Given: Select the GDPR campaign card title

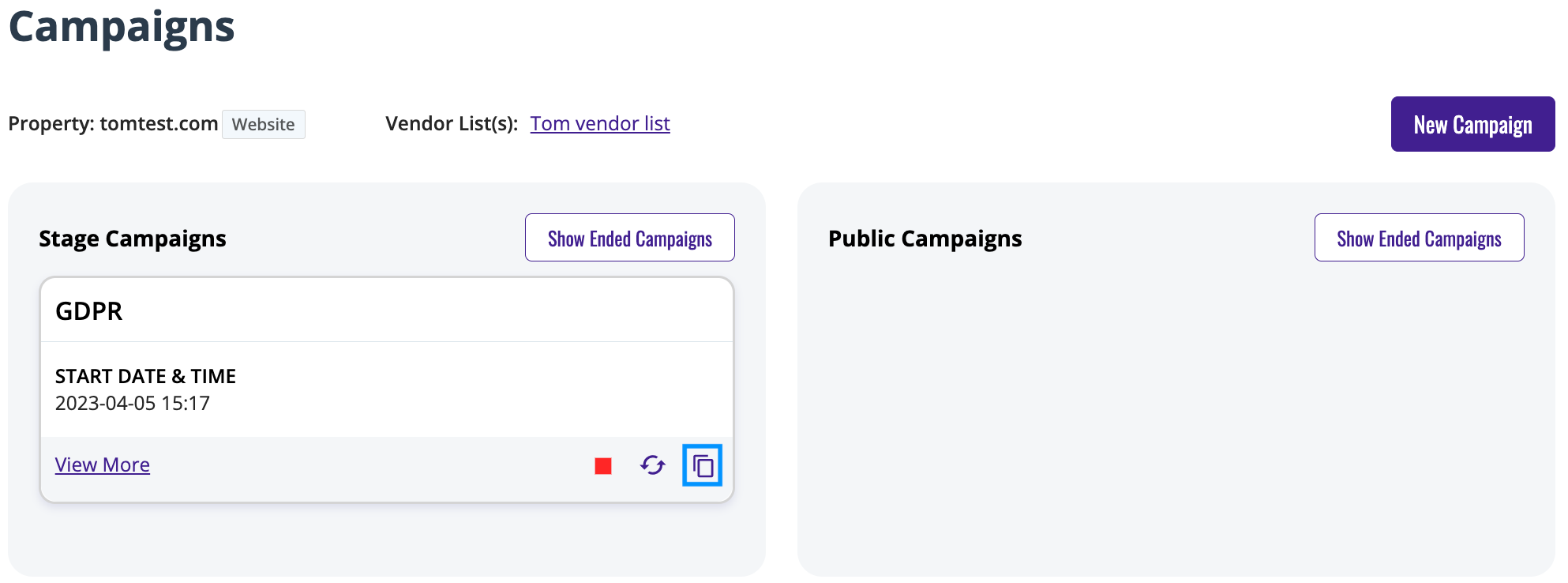Looking at the screenshot, I should [x=89, y=311].
